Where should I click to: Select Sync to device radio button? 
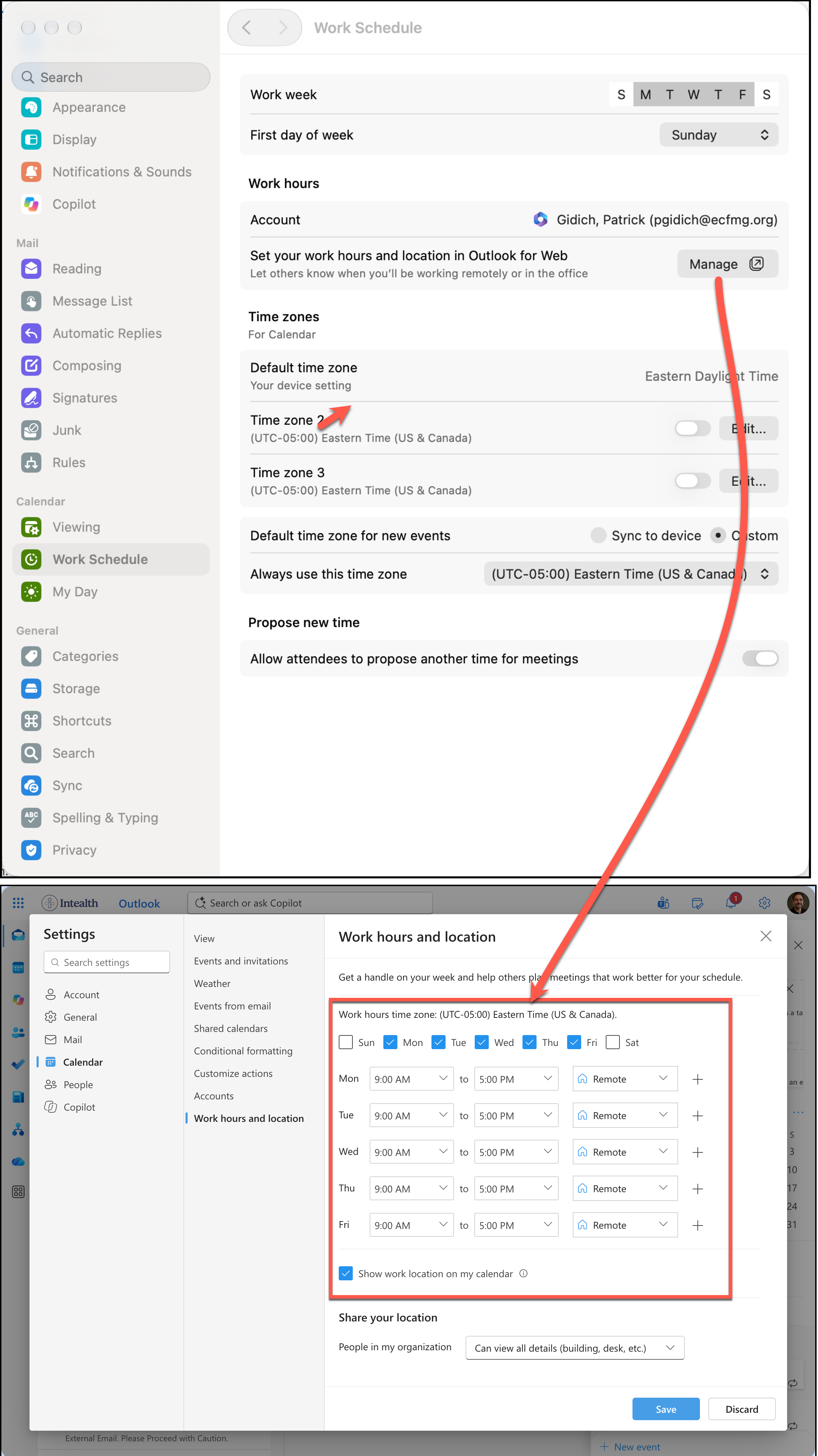pyautogui.click(x=598, y=535)
